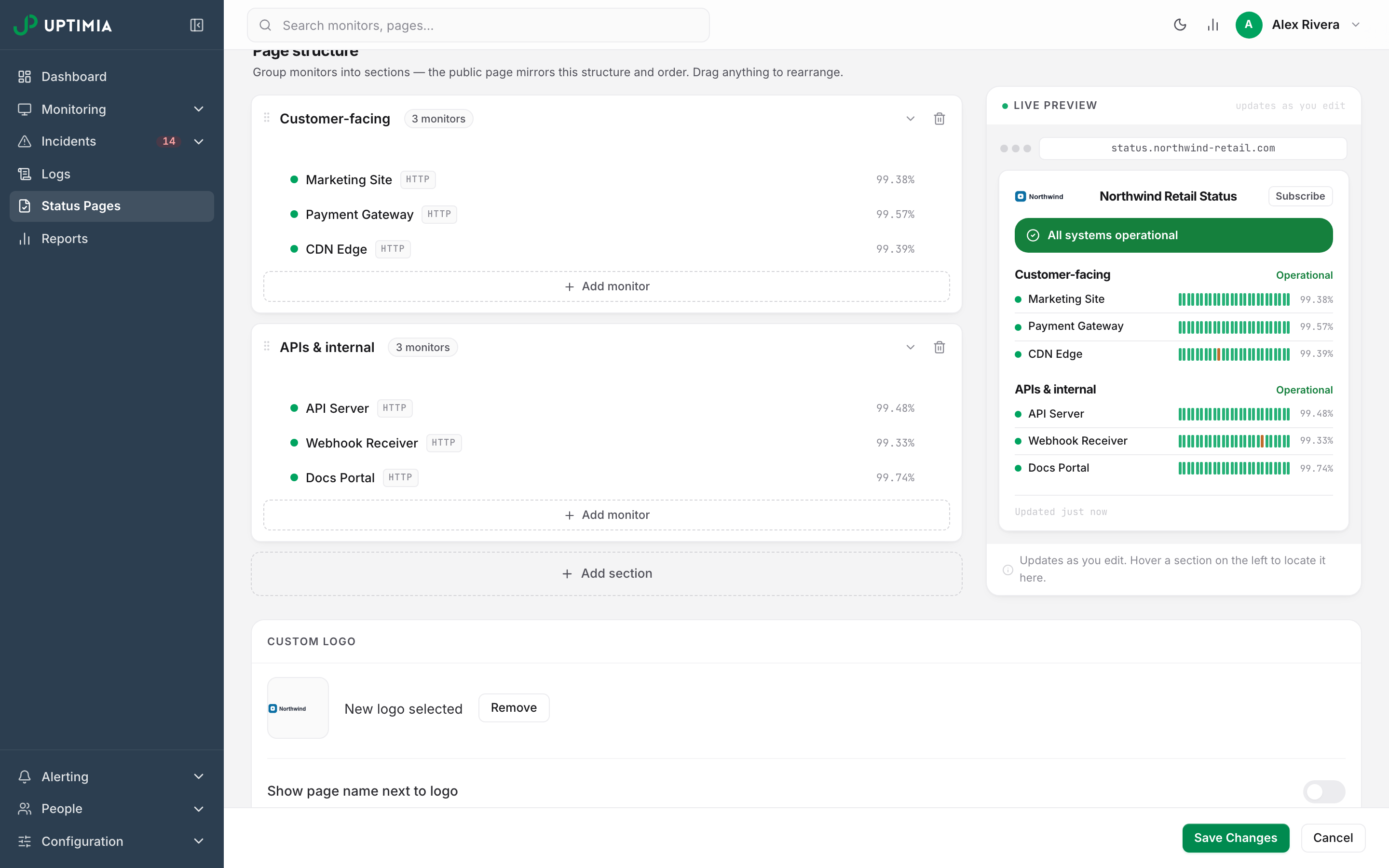1389x868 pixels.
Task: Expand the Monitoring menu
Action: point(112,109)
